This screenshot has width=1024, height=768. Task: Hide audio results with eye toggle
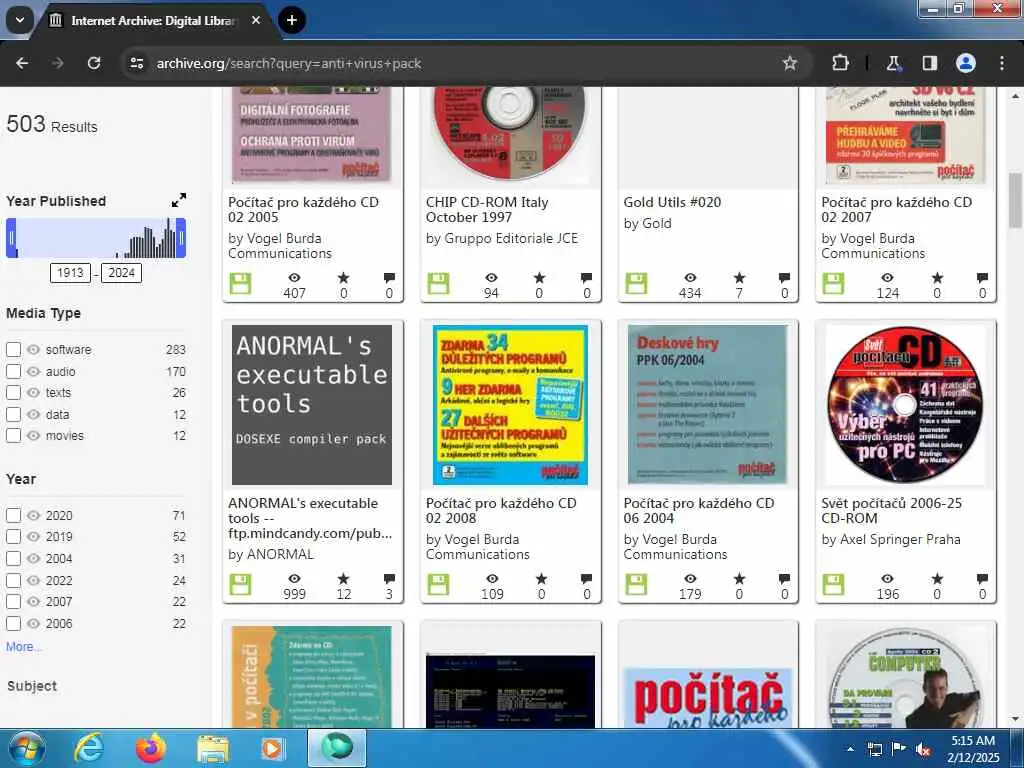(x=33, y=371)
